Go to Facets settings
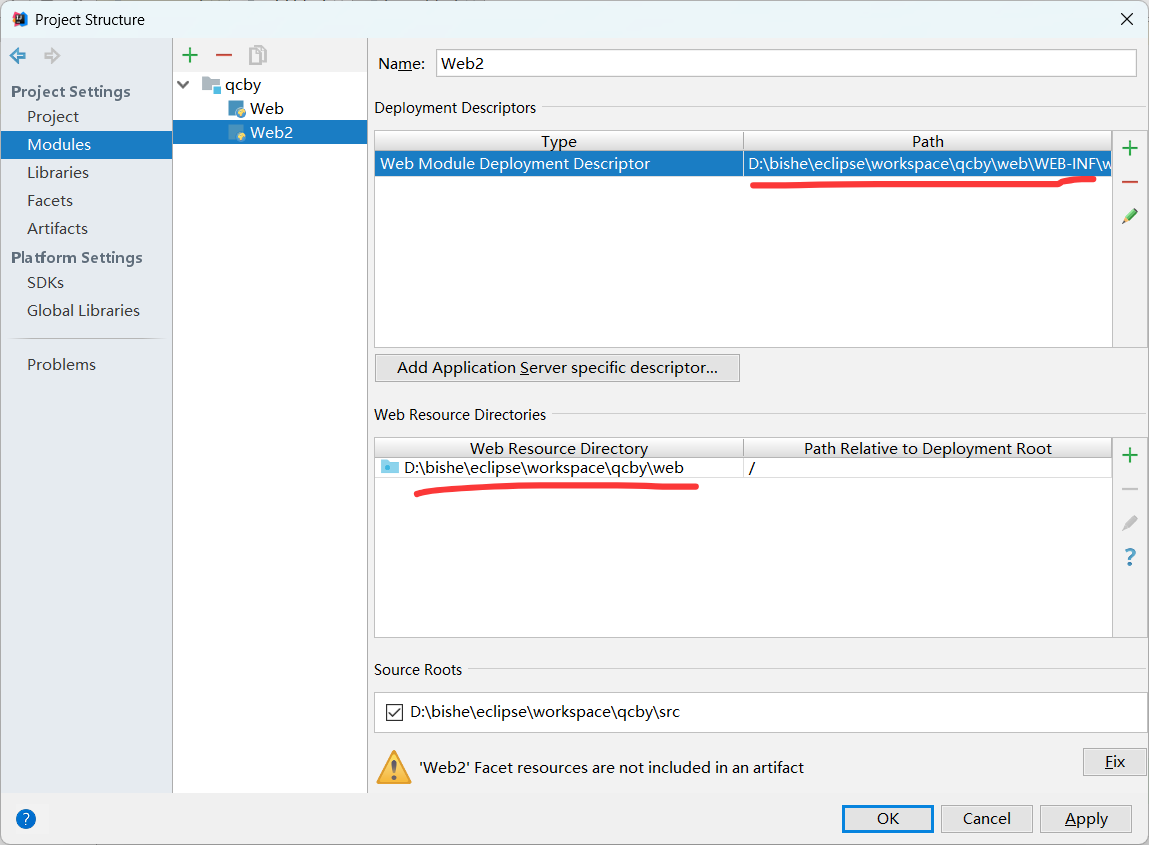1149x845 pixels. (x=50, y=200)
